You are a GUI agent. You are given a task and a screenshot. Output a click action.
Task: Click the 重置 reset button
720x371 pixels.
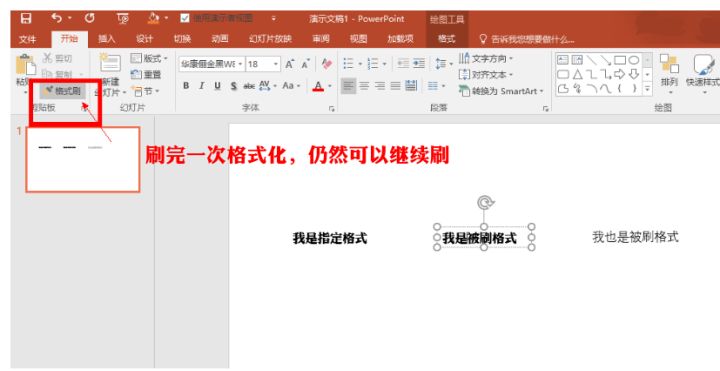point(146,74)
